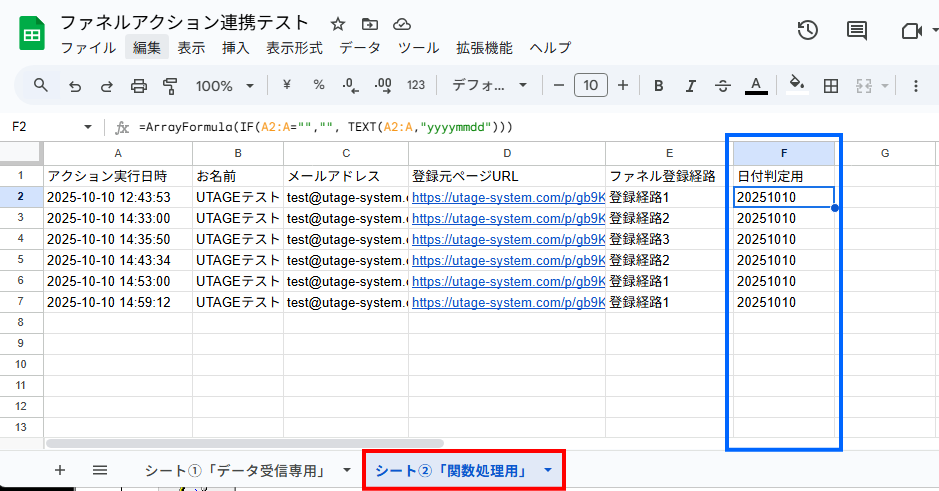
Task: Open the F2 name box dropdown
Action: [88, 127]
